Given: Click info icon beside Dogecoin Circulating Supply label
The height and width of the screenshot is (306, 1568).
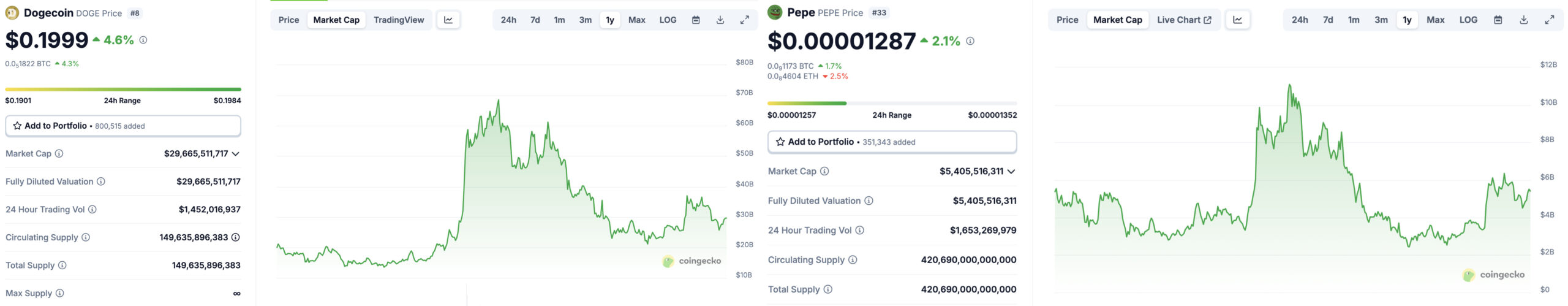Looking at the screenshot, I should tap(86, 237).
